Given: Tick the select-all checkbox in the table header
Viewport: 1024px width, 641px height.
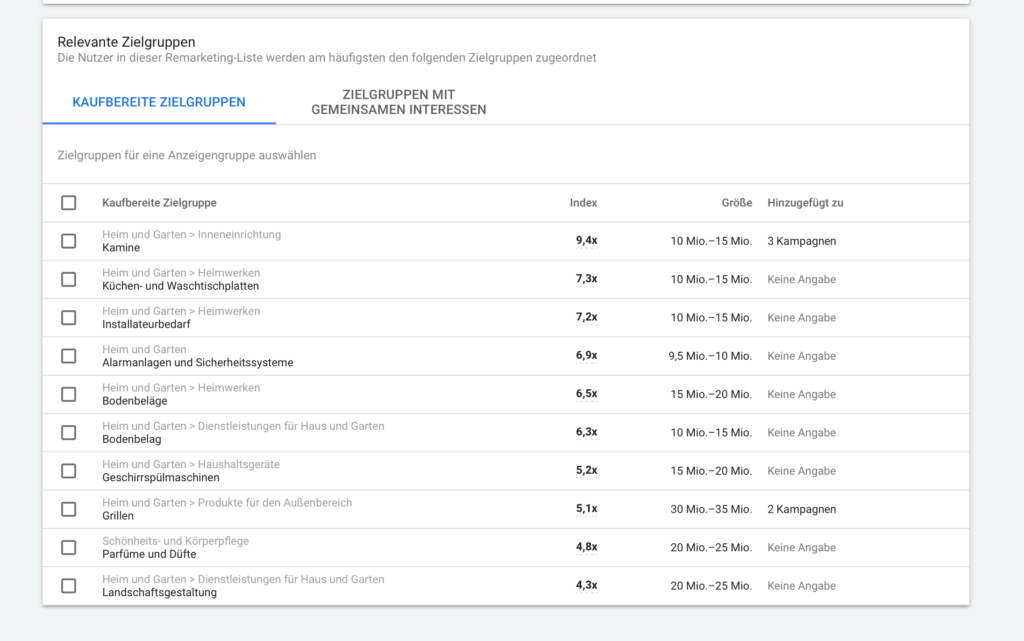Looking at the screenshot, I should (68, 203).
